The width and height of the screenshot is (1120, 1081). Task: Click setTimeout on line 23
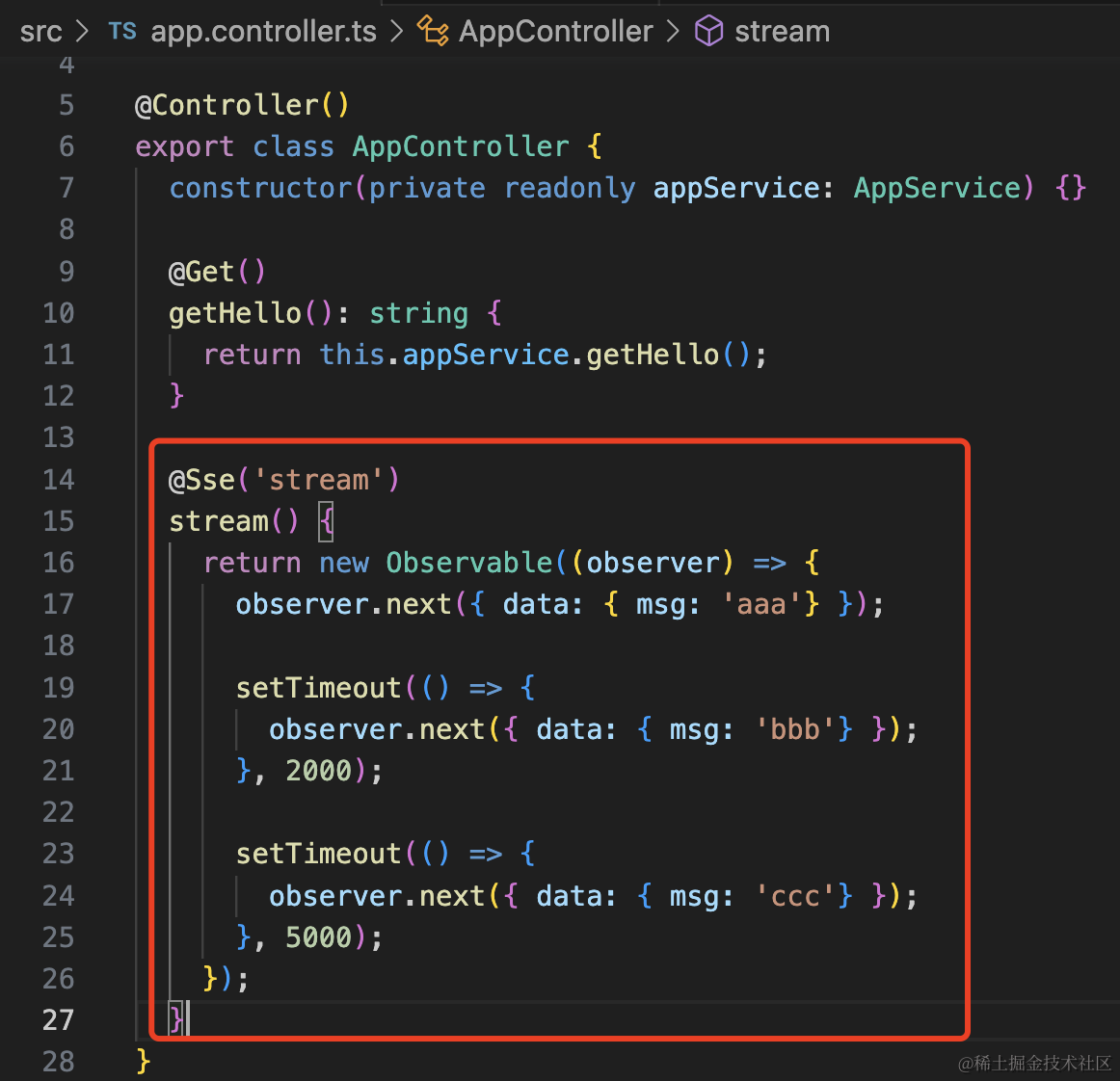(319, 854)
